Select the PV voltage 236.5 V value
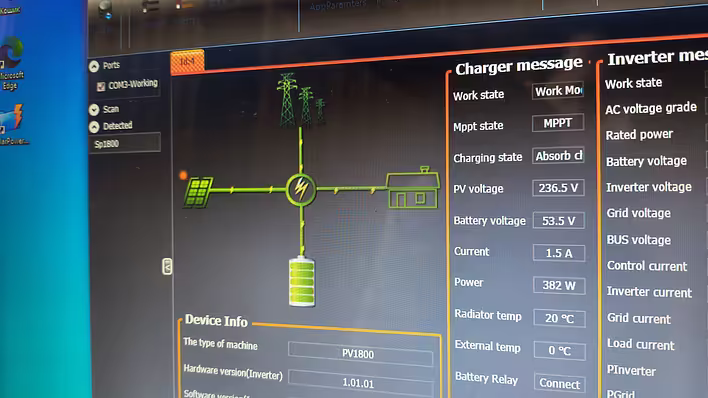Viewport: 708px width, 398px height. click(x=559, y=188)
